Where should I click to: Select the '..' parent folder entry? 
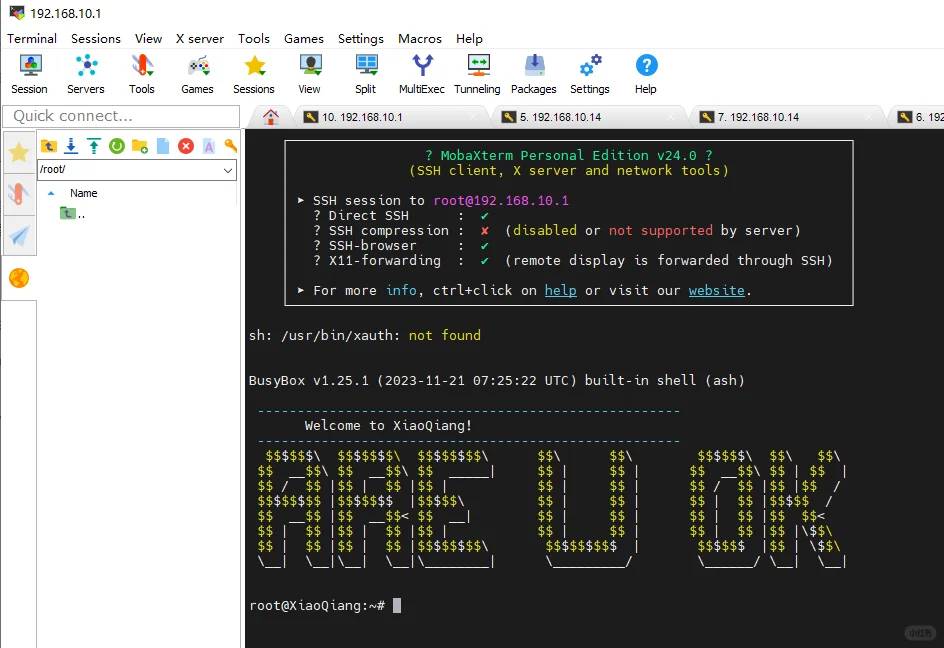coord(73,213)
